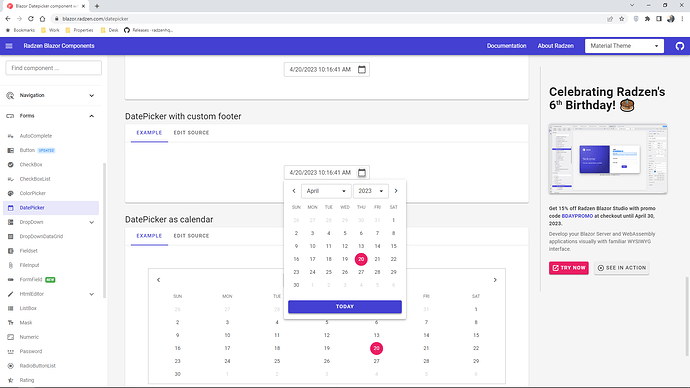Open the Password component page

click(31, 351)
